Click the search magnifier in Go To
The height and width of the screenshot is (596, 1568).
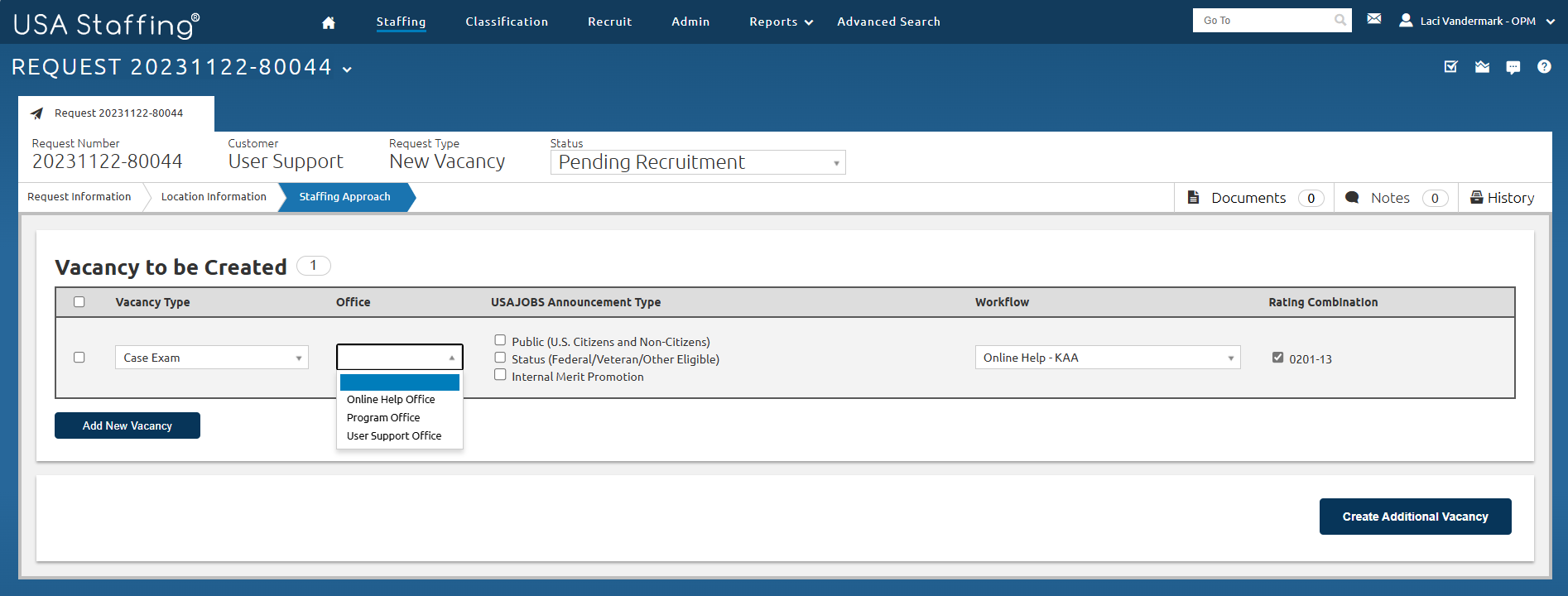coord(1340,20)
